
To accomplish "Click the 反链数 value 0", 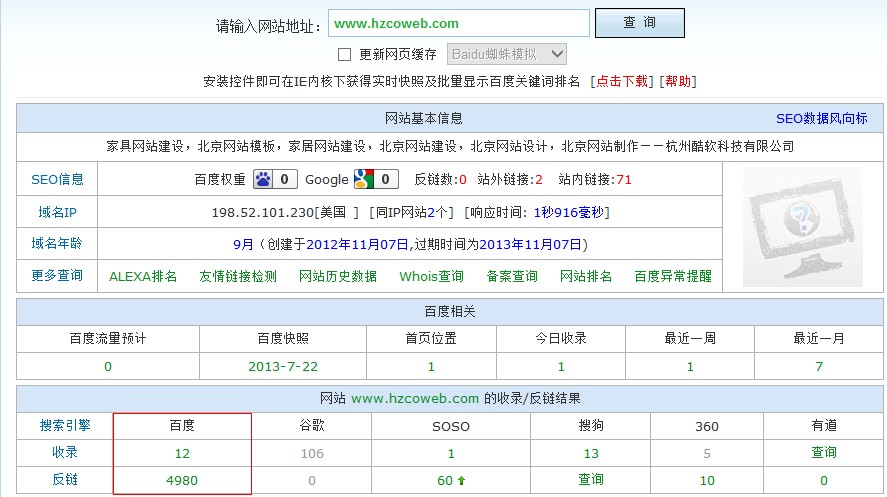I will [463, 180].
